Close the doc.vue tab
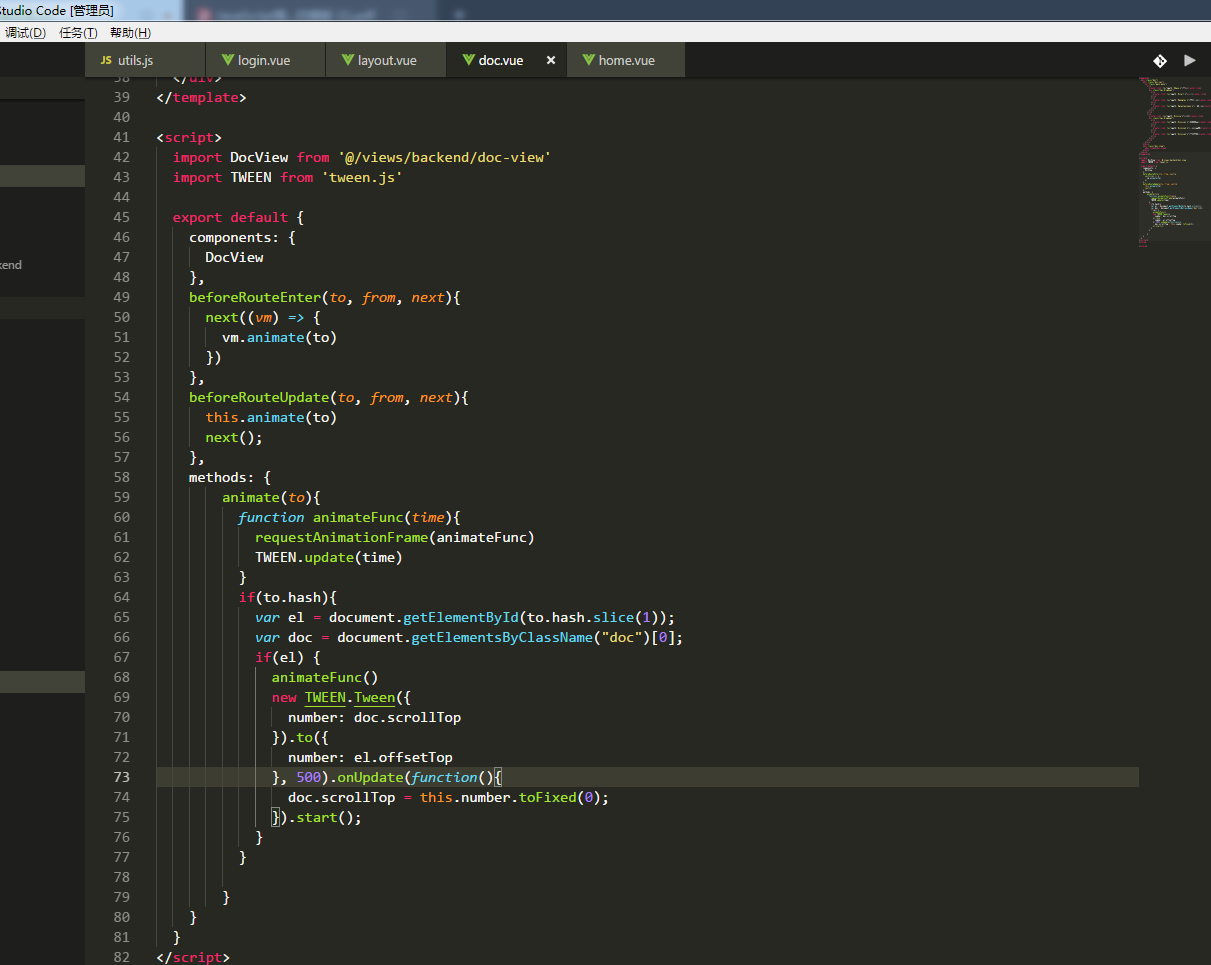 coord(550,60)
